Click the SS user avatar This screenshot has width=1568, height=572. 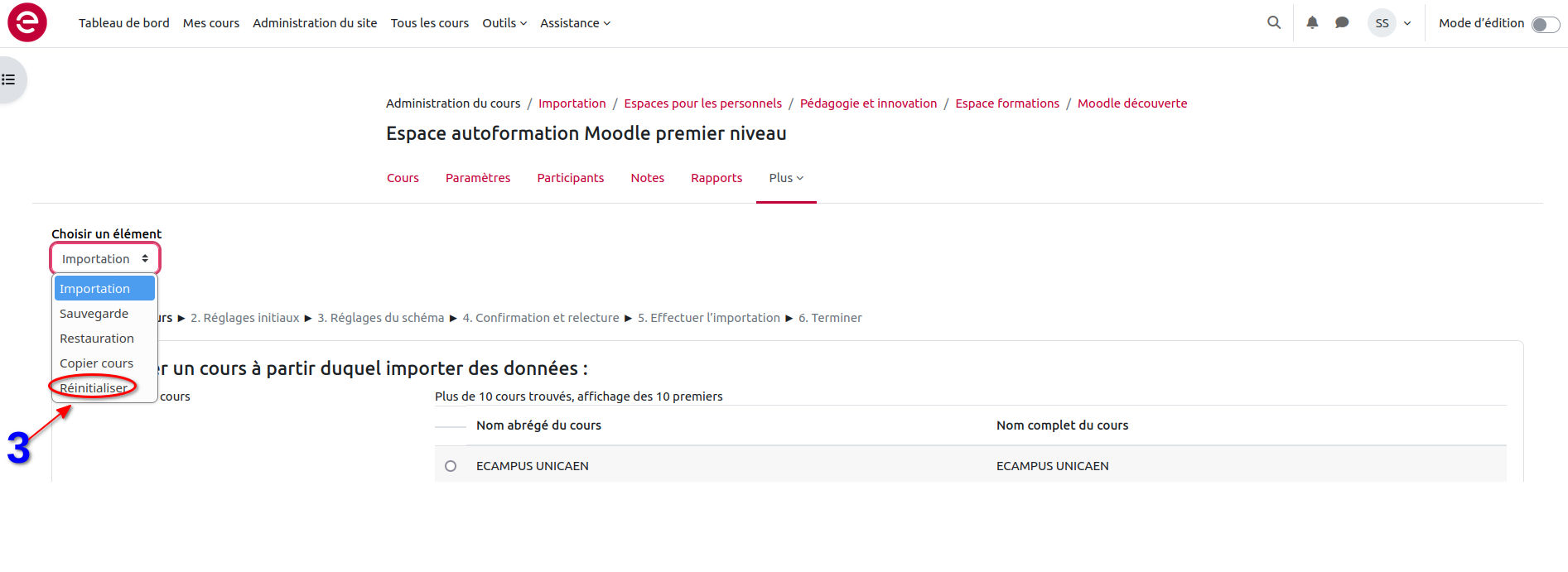tap(1382, 23)
